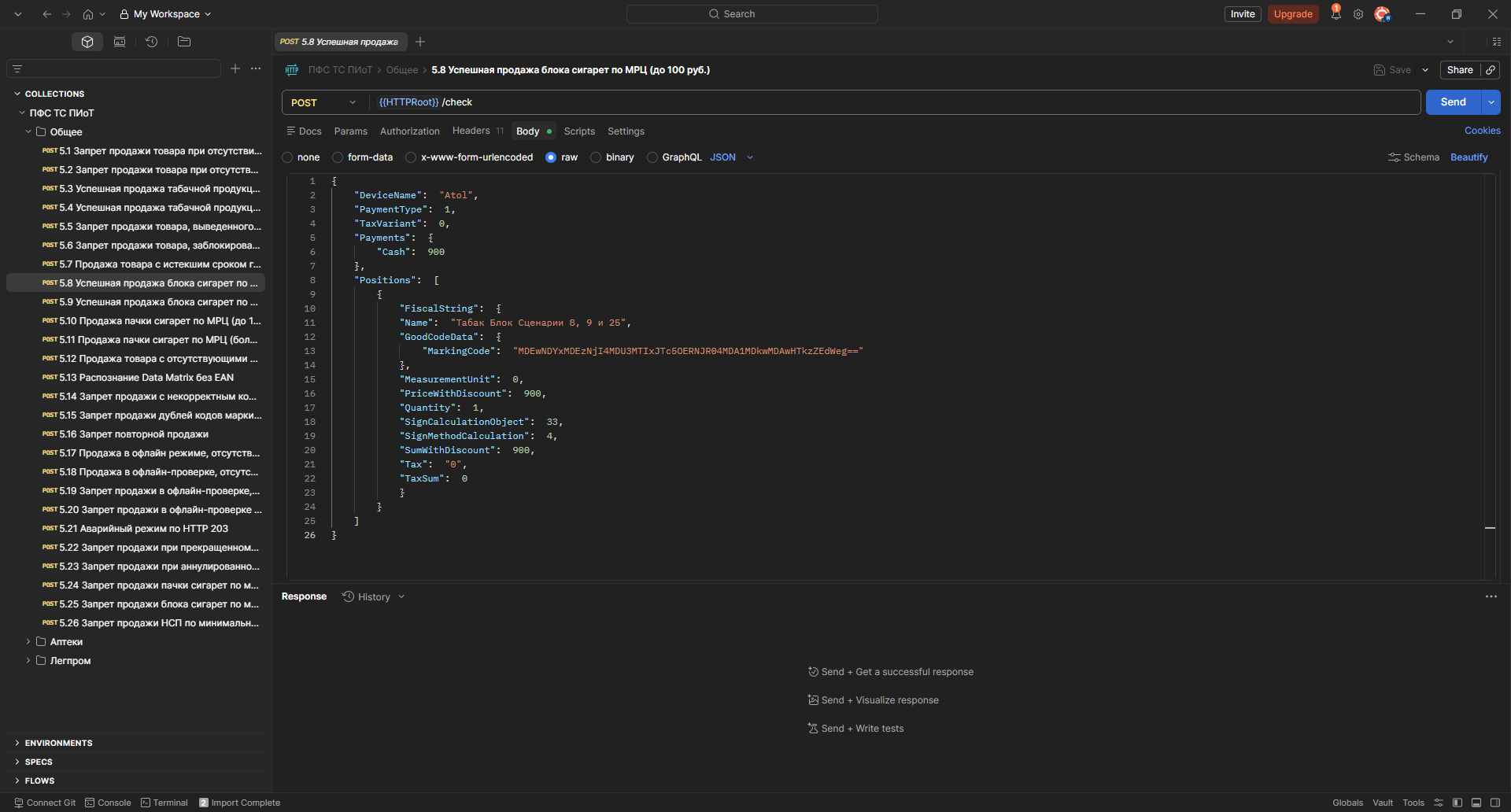Open the collections more-options ellipsis
The height and width of the screenshot is (812, 1511).
point(256,68)
